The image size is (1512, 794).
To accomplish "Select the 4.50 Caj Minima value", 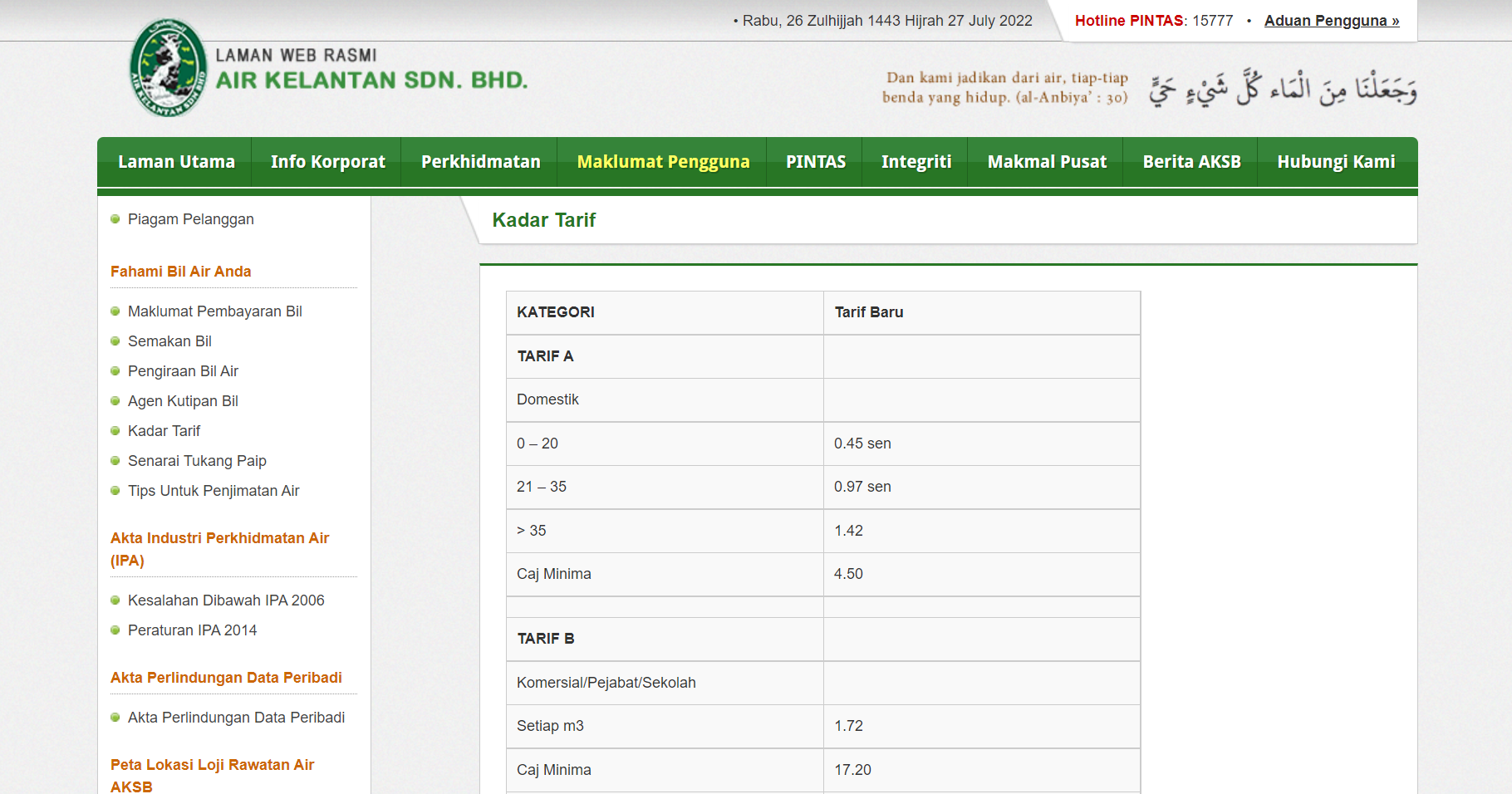I will tap(982, 574).
